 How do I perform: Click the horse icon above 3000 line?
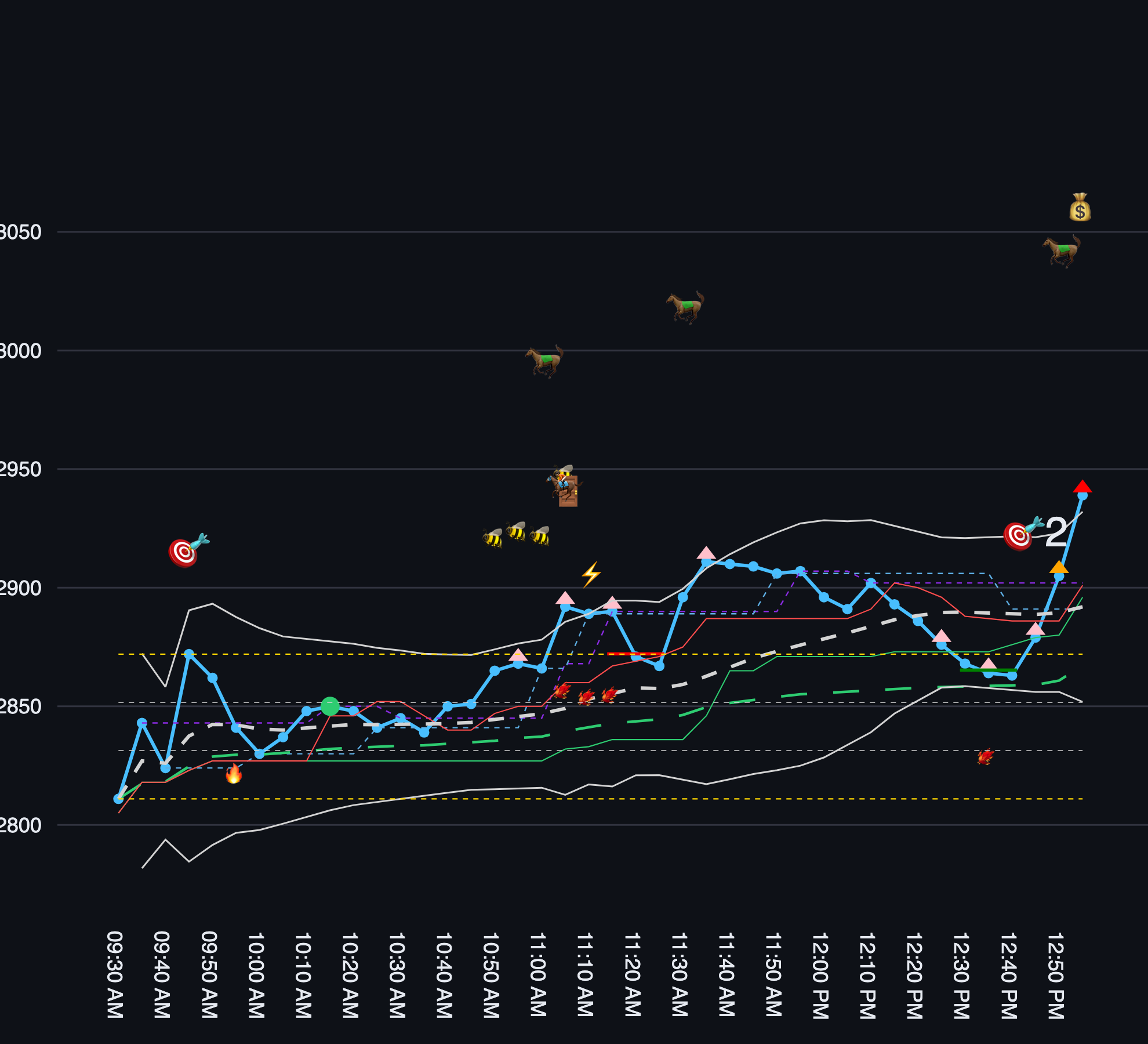click(544, 361)
